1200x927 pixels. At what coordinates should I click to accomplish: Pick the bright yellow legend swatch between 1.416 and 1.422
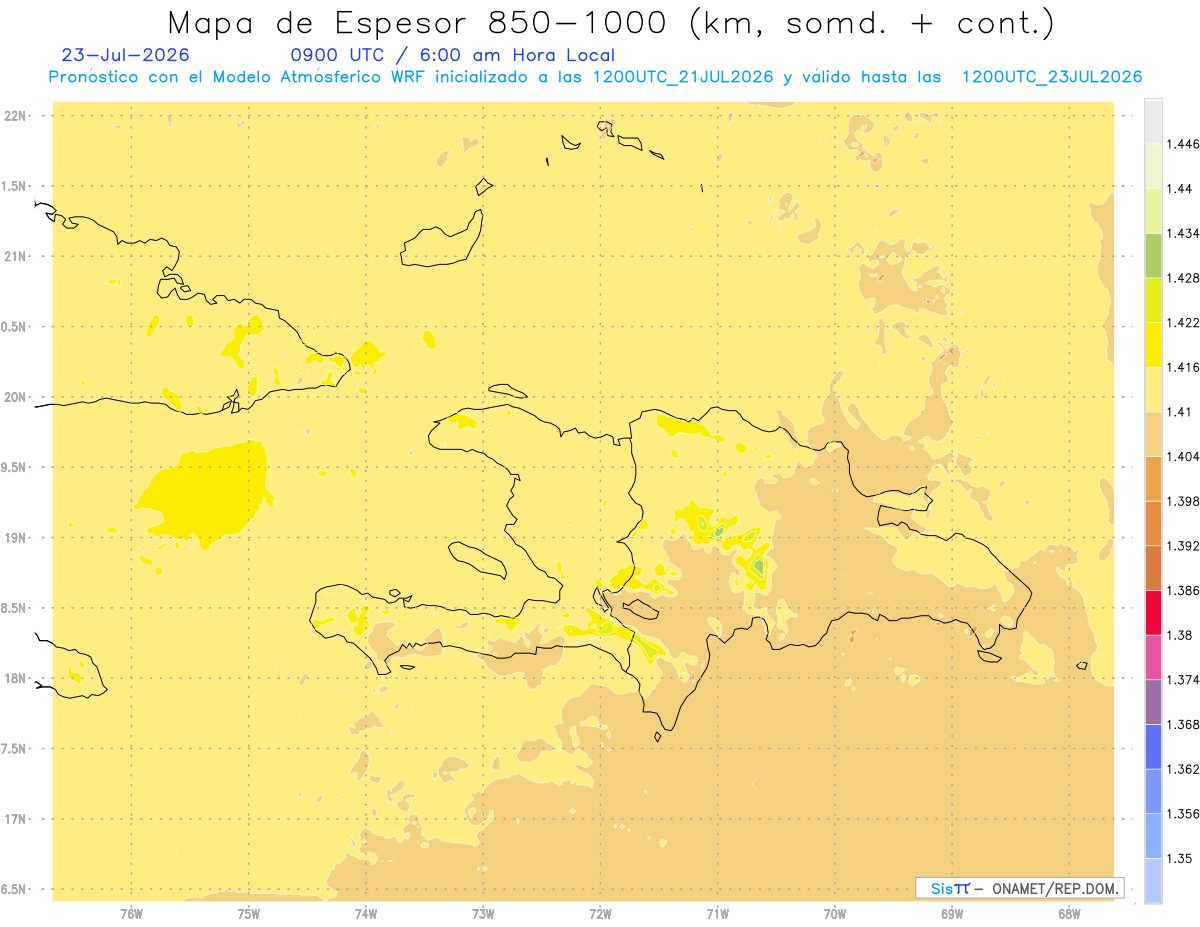click(x=1153, y=344)
